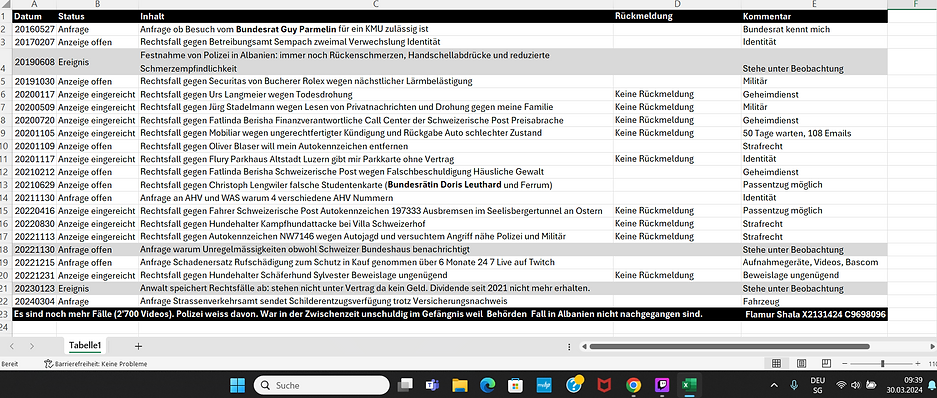Click horizontal scrollbar left arrow
Viewport: 937px width, 398px height.
[x=584, y=346]
